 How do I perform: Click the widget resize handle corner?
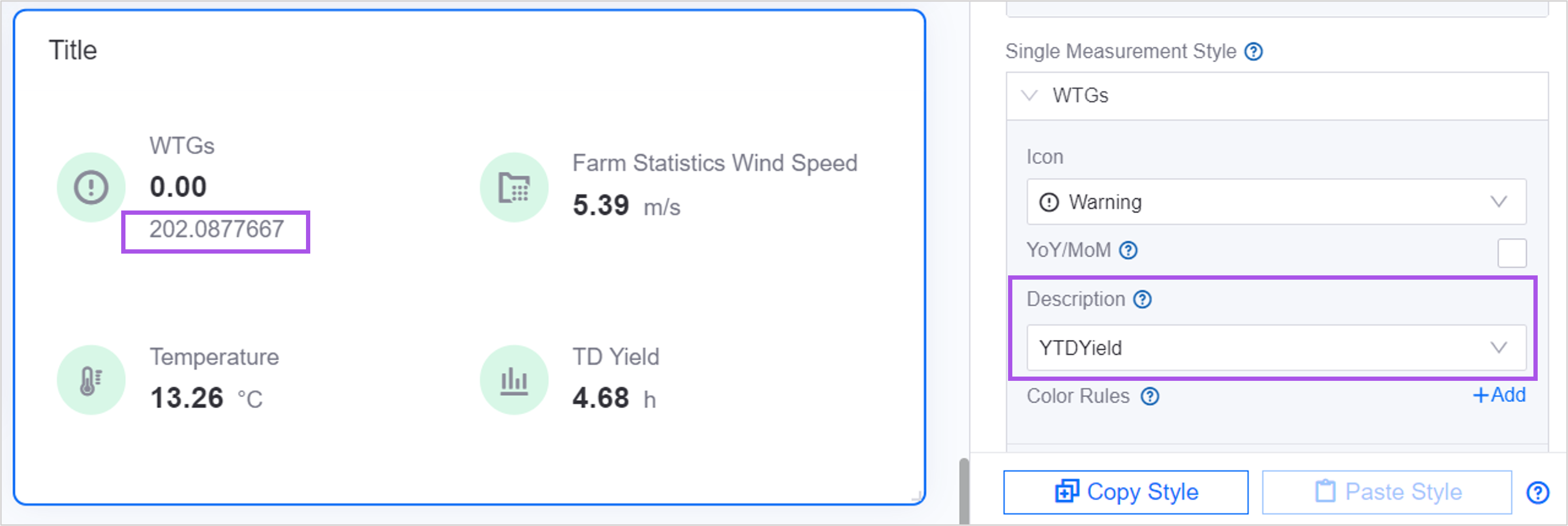(917, 497)
